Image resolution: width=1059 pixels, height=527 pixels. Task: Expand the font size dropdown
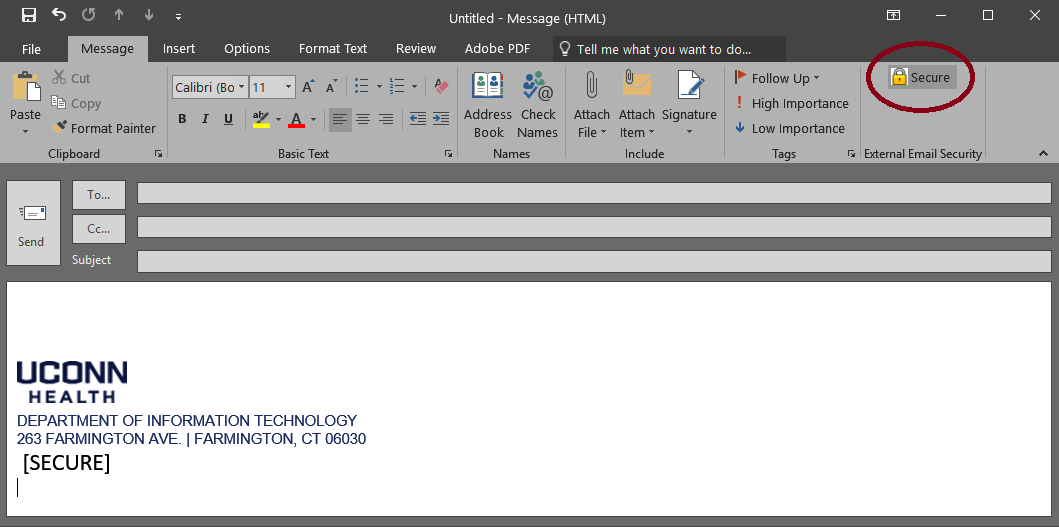[289, 87]
